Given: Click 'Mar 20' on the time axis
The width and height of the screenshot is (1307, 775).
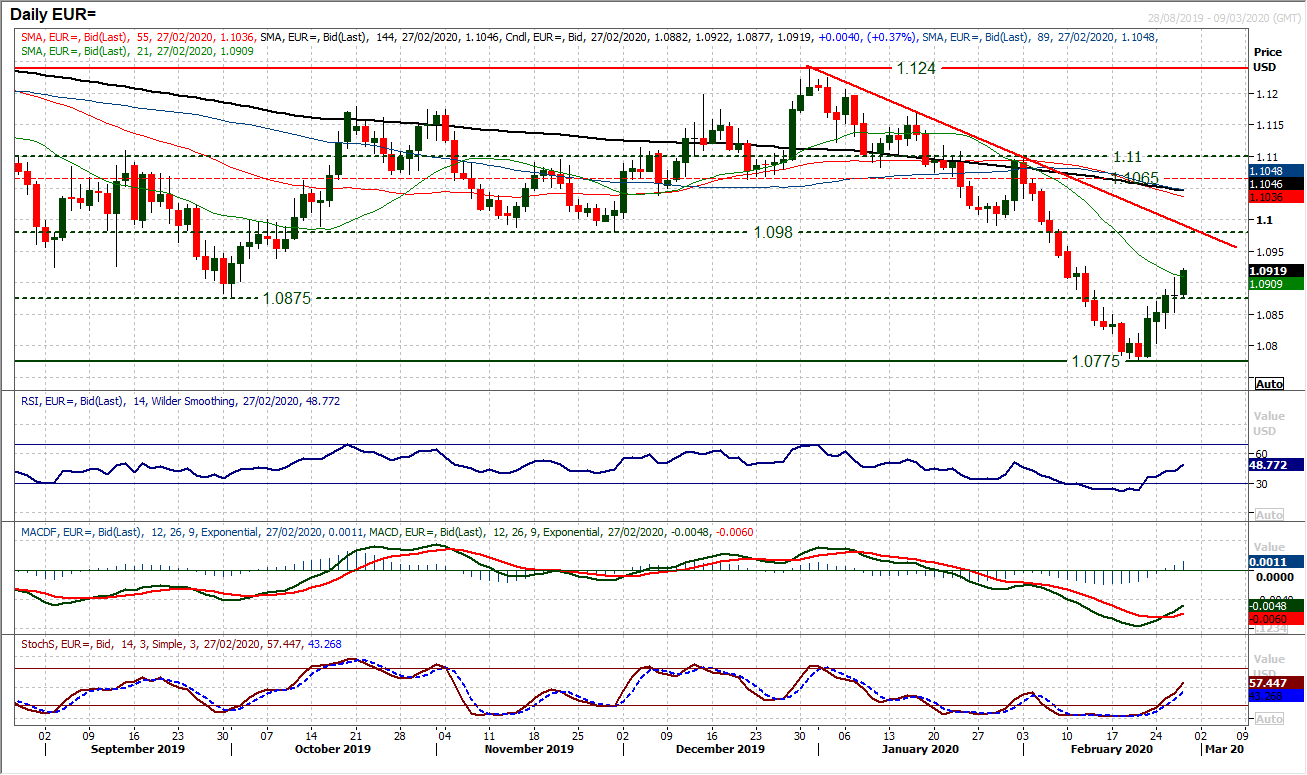Looking at the screenshot, I should pyautogui.click(x=1226, y=748).
